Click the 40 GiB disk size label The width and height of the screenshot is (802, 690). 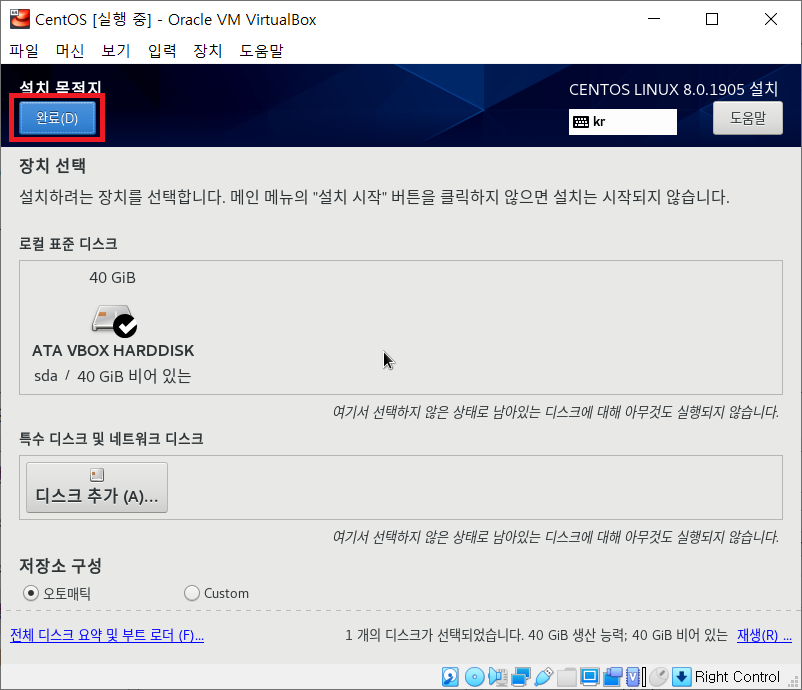113,277
